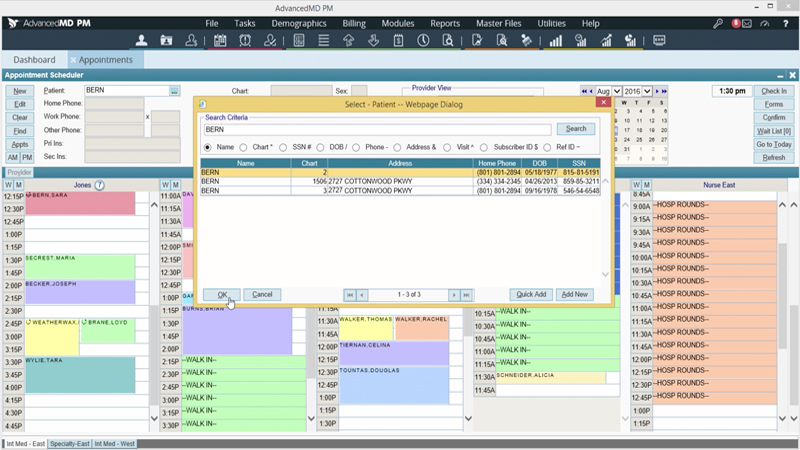
Task: Select the DOB search radio button
Action: pyautogui.click(x=320, y=147)
